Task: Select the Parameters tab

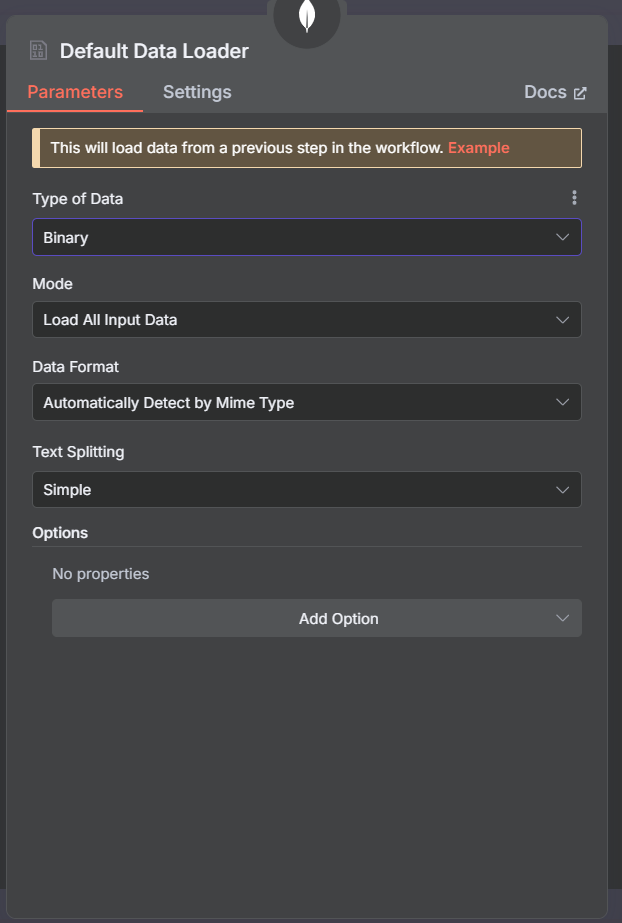Action: (x=75, y=92)
